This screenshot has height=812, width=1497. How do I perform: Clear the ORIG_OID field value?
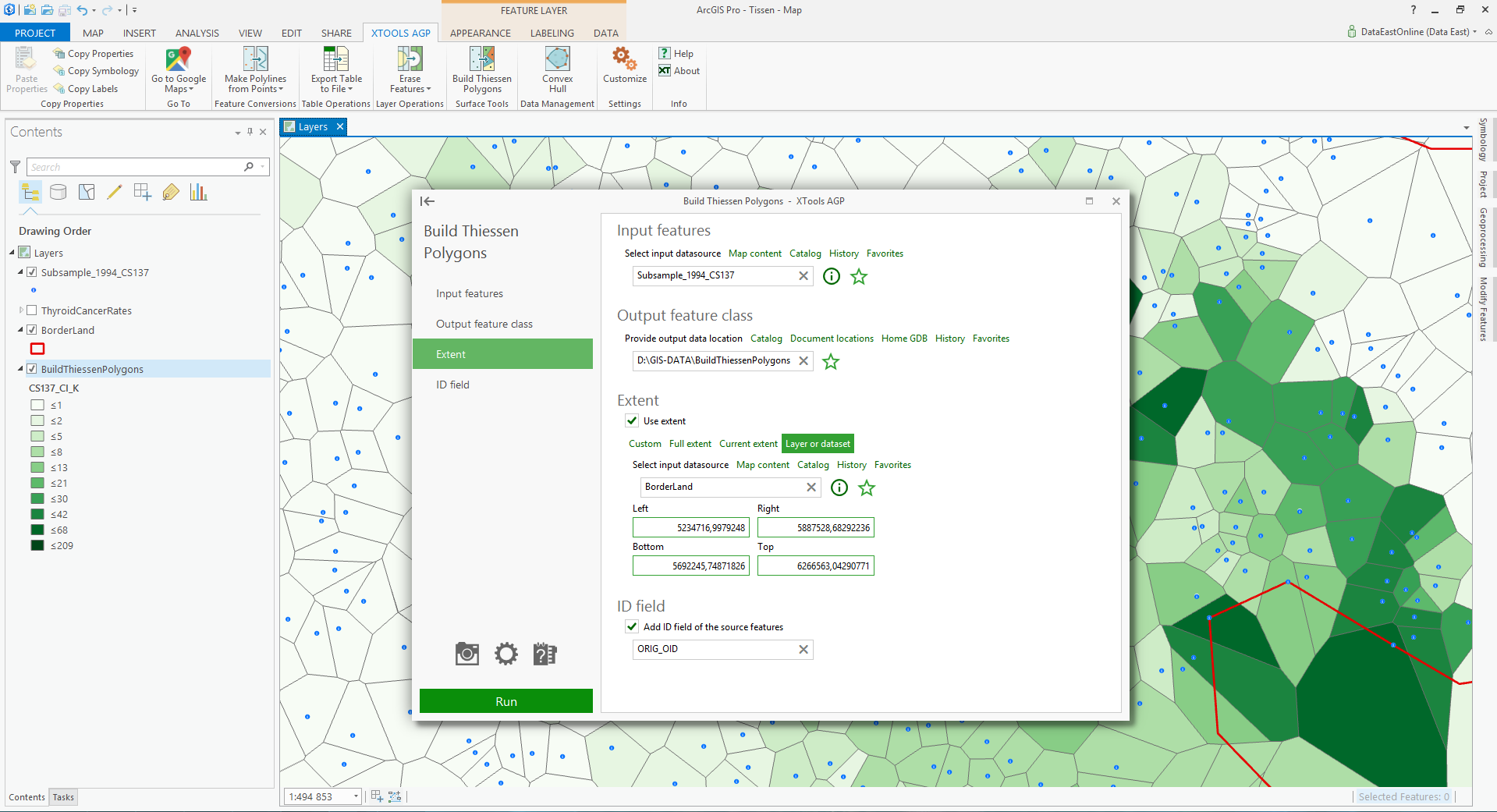pyautogui.click(x=803, y=650)
